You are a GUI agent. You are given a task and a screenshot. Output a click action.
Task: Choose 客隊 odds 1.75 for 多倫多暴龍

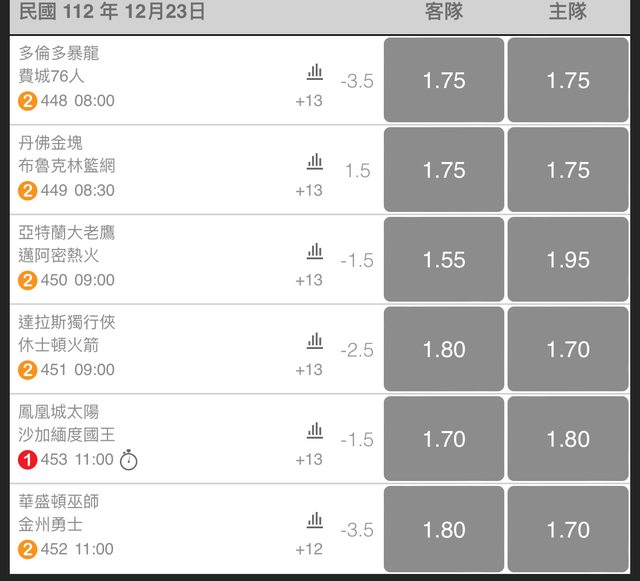coord(444,81)
